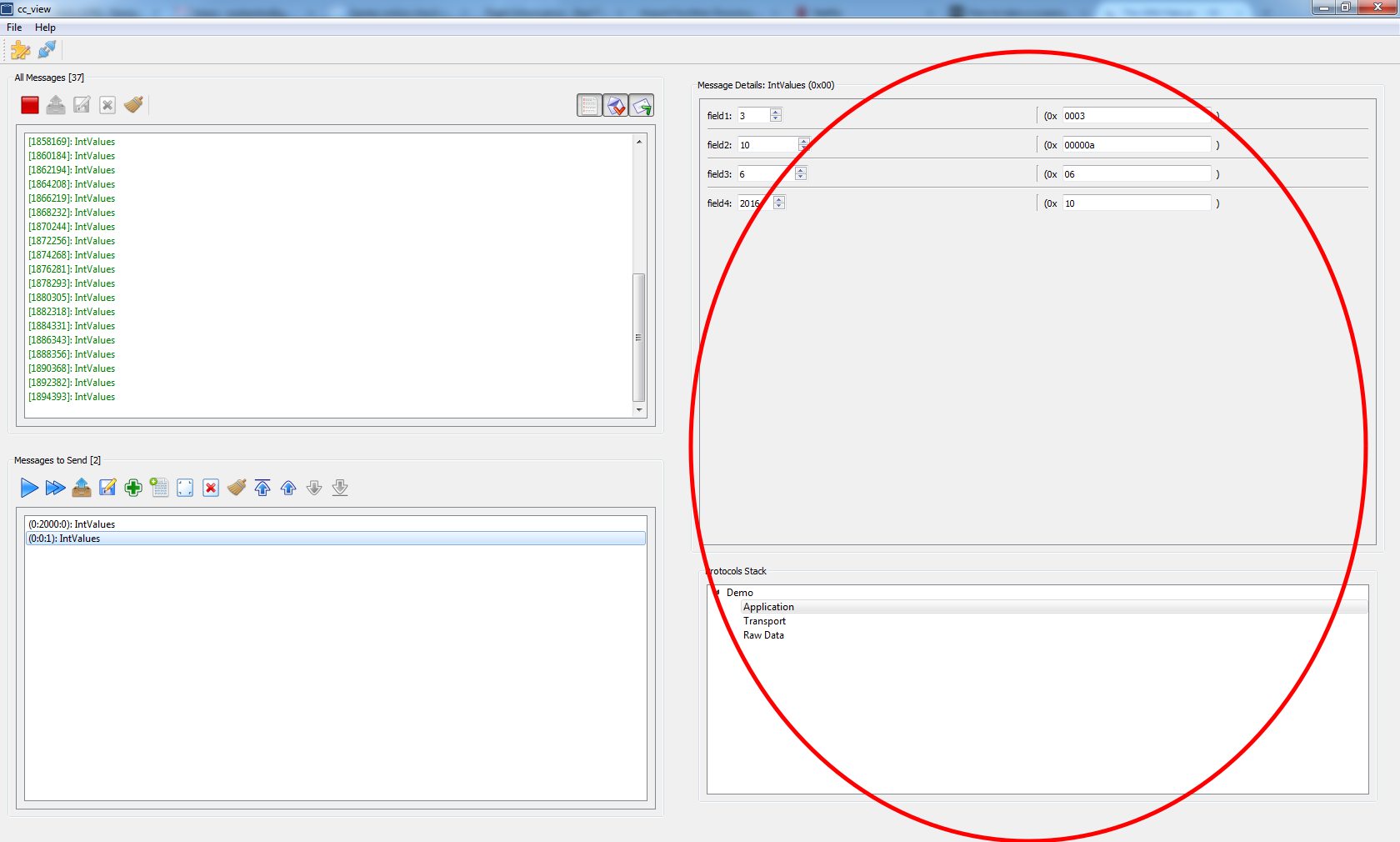The width and height of the screenshot is (1400, 842).
Task: Collapse the Demo protocol tree node
Action: pos(717,593)
